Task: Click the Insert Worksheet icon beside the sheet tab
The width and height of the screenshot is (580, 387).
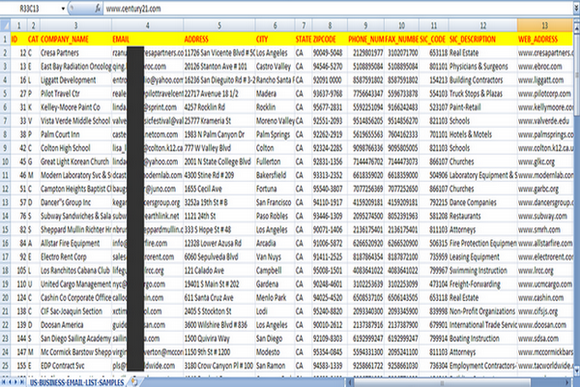Action: (x=134, y=382)
